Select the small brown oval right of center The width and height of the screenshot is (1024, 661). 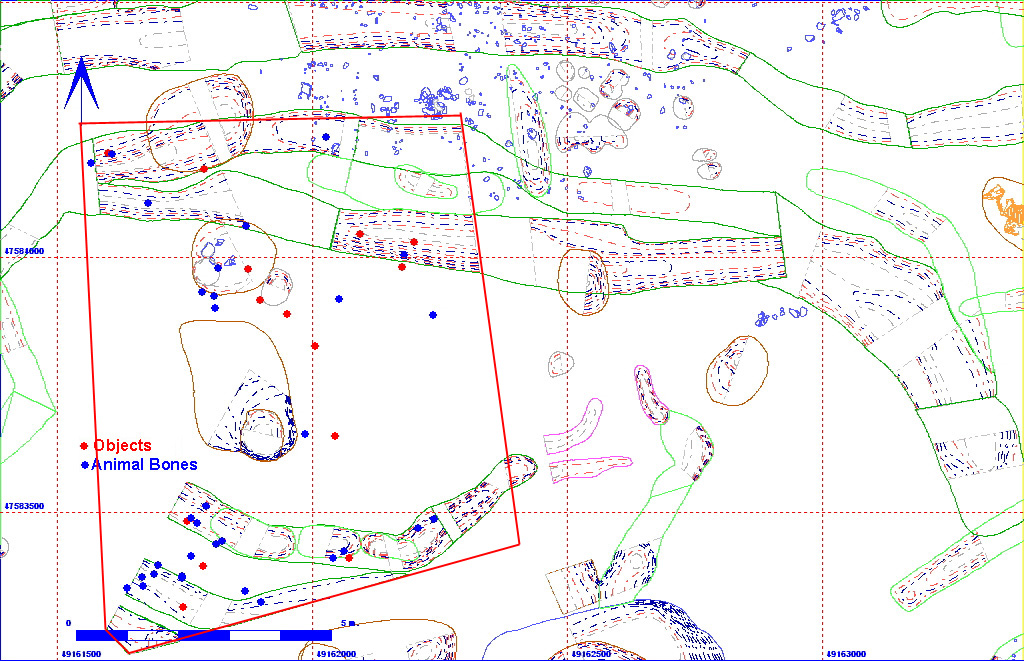[x=738, y=370]
